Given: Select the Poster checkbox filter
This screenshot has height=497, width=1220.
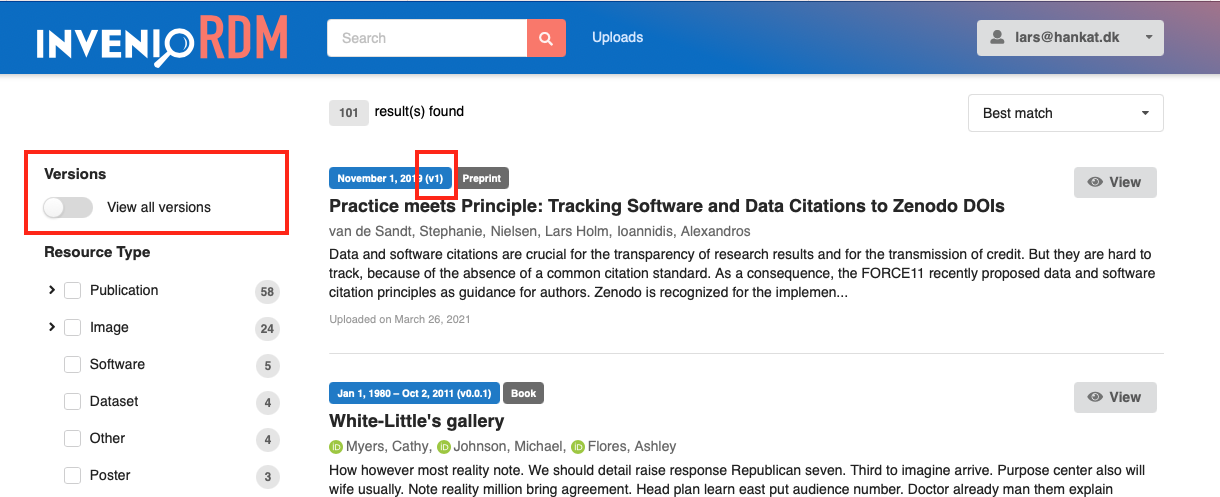Looking at the screenshot, I should coord(72,475).
